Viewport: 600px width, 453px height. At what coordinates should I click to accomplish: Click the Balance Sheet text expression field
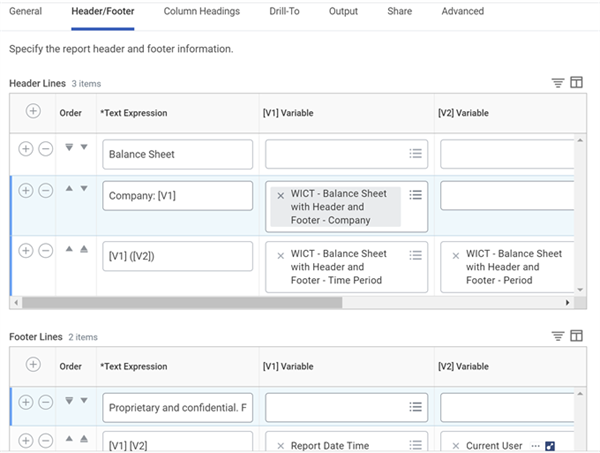(178, 154)
